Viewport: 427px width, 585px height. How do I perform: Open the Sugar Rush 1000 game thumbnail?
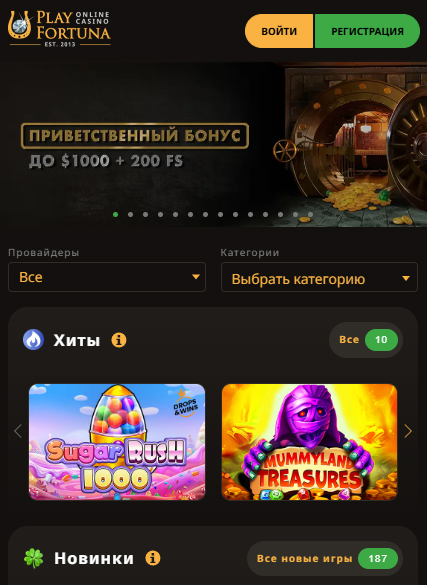117,442
